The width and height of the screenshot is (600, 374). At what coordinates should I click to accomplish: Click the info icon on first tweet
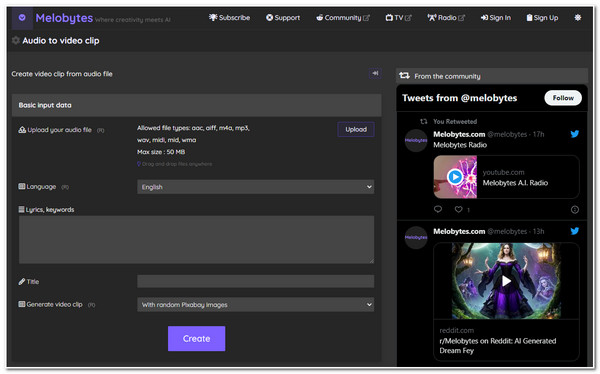click(574, 209)
